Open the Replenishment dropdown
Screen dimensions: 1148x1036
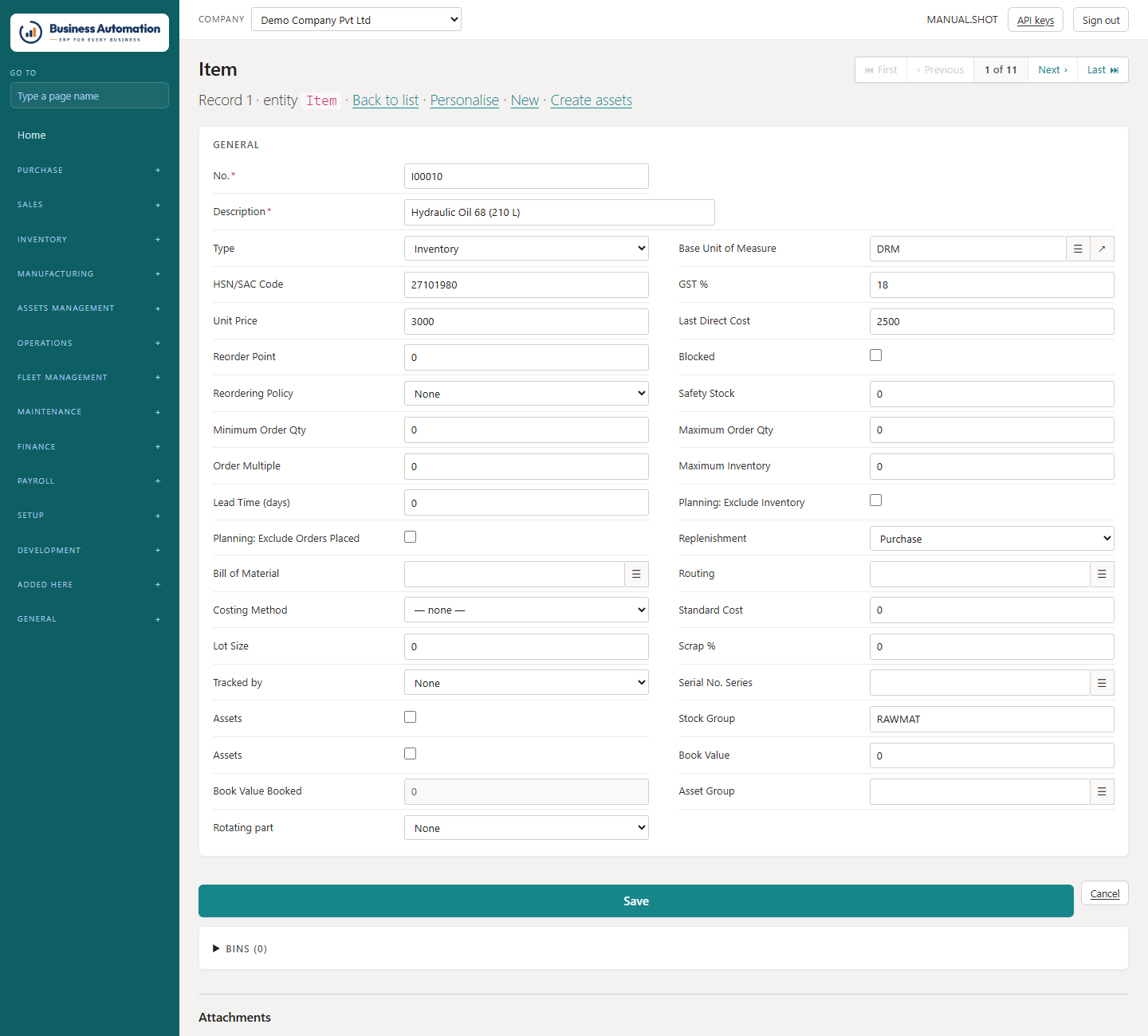point(992,539)
